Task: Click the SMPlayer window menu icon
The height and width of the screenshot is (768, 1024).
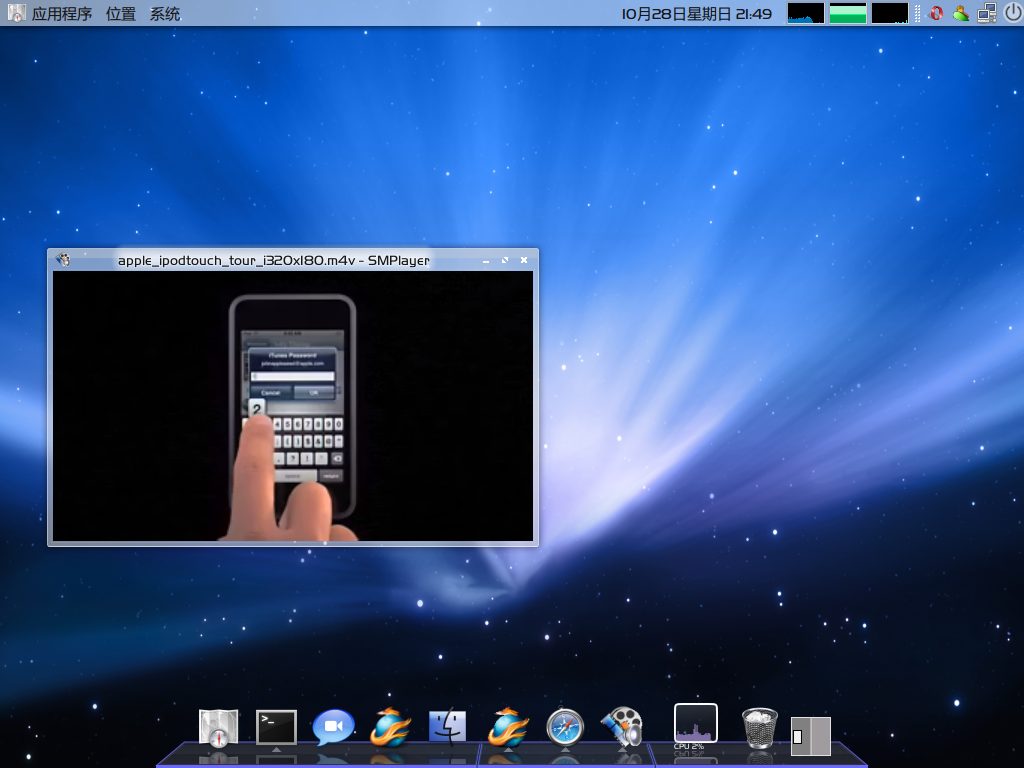Action: [x=63, y=260]
